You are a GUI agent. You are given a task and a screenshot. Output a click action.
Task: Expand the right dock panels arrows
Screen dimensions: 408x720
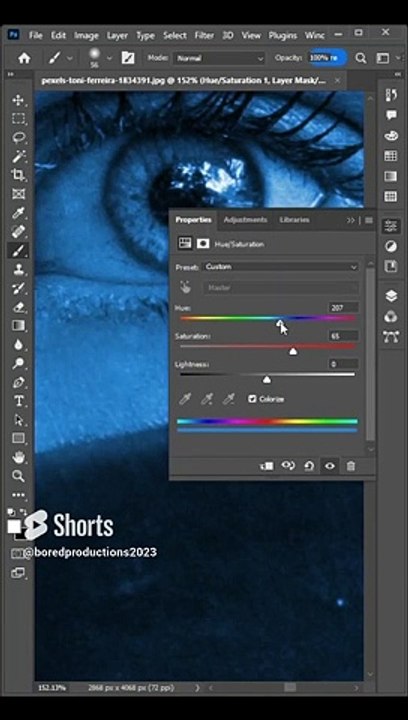pyautogui.click(x=397, y=74)
